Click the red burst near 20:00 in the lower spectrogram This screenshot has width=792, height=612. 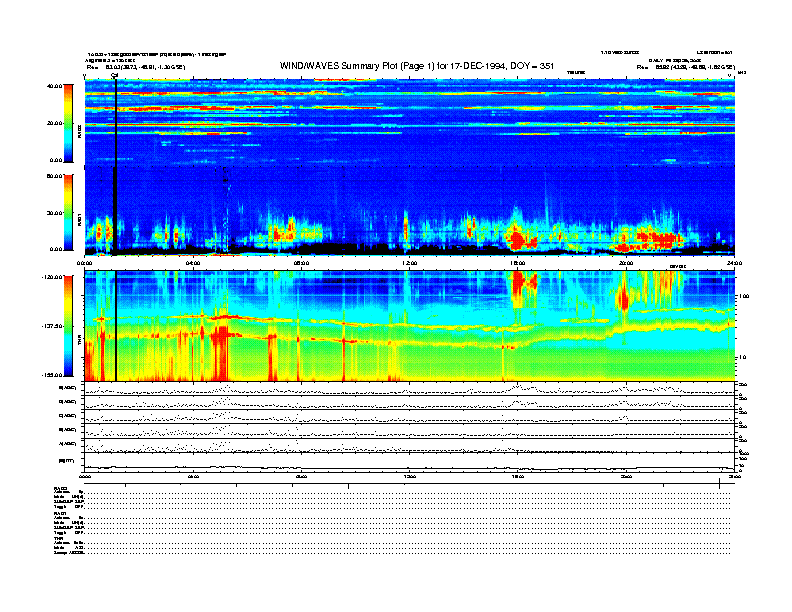(624, 298)
